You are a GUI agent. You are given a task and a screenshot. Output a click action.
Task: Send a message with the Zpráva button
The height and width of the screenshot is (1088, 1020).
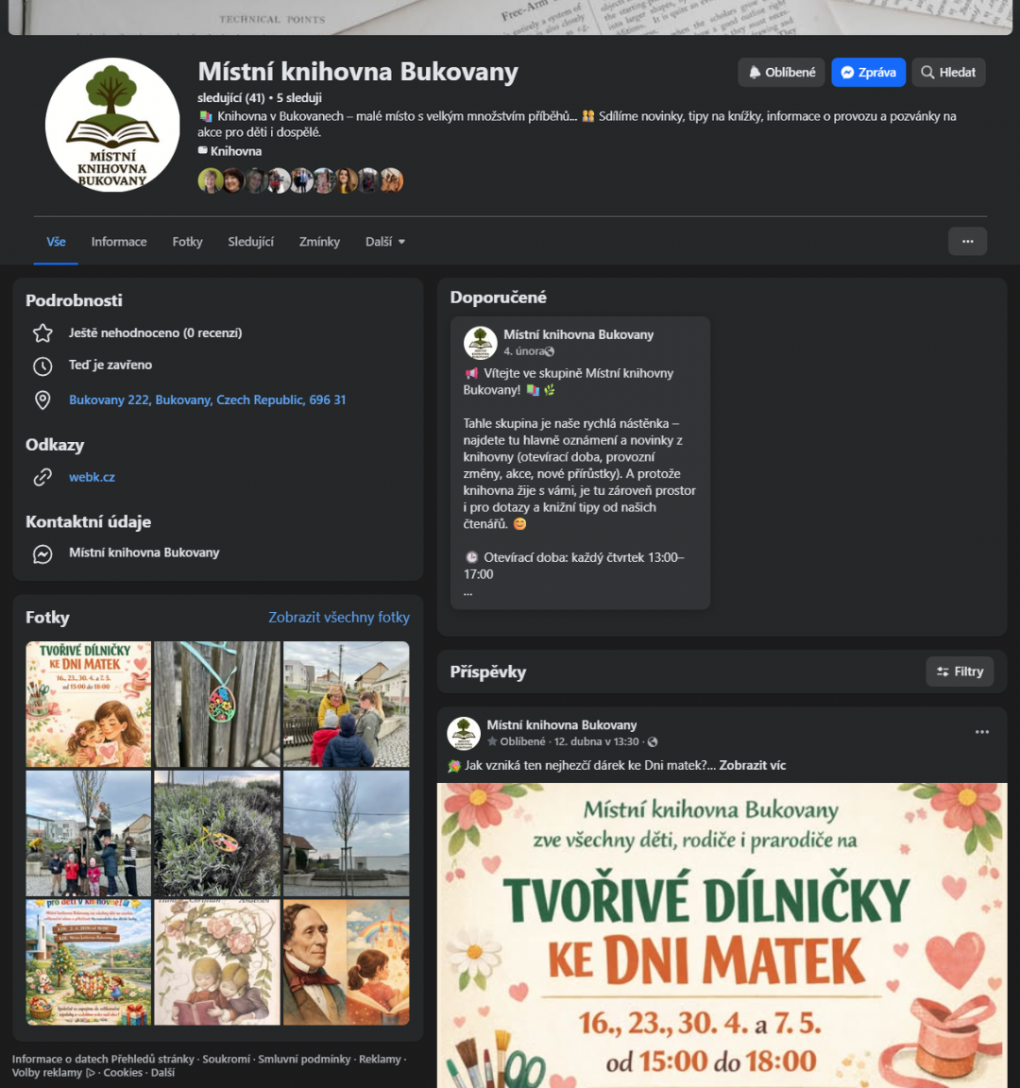pyautogui.click(x=868, y=72)
